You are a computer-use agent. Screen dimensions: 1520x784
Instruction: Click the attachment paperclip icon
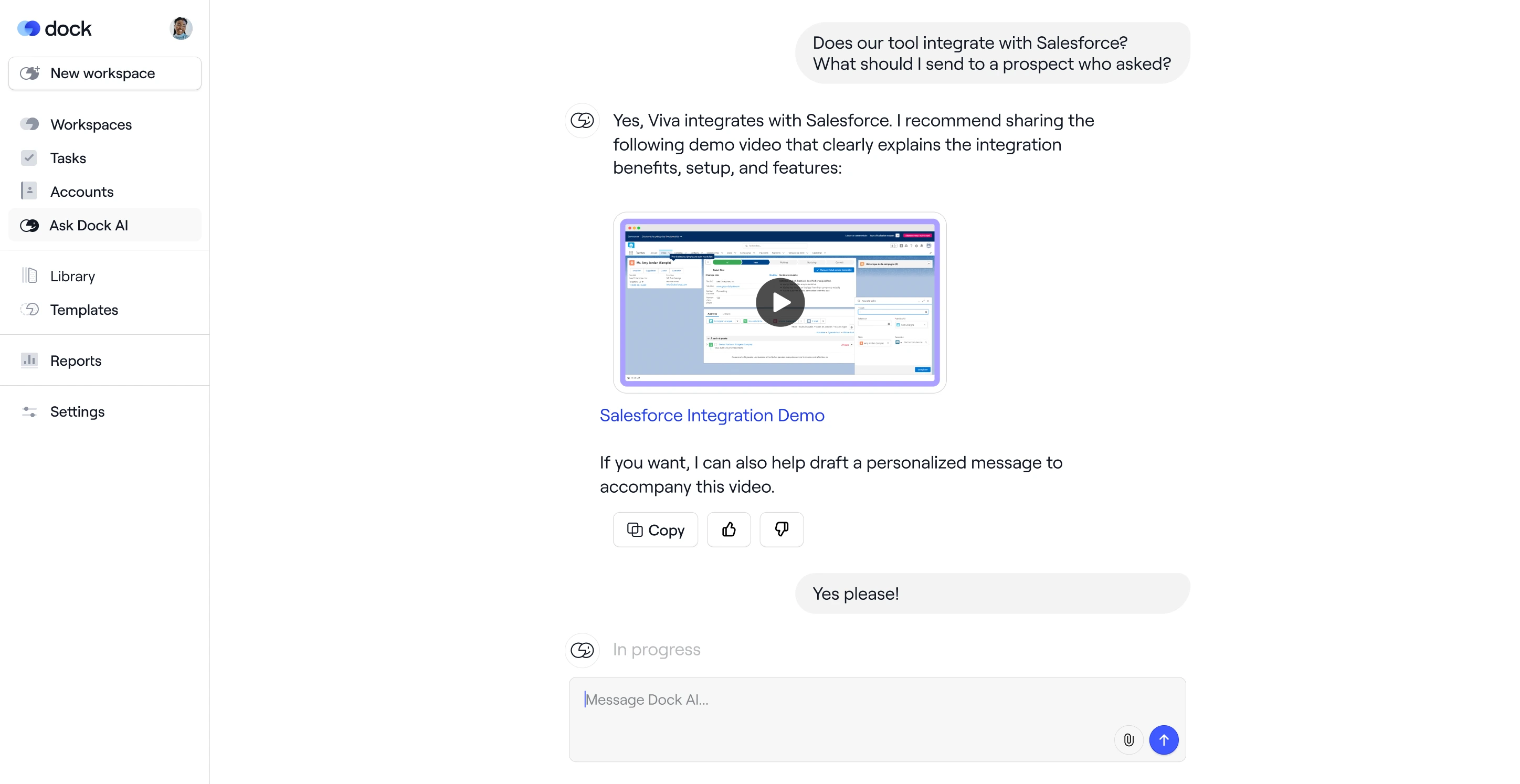click(x=1128, y=740)
